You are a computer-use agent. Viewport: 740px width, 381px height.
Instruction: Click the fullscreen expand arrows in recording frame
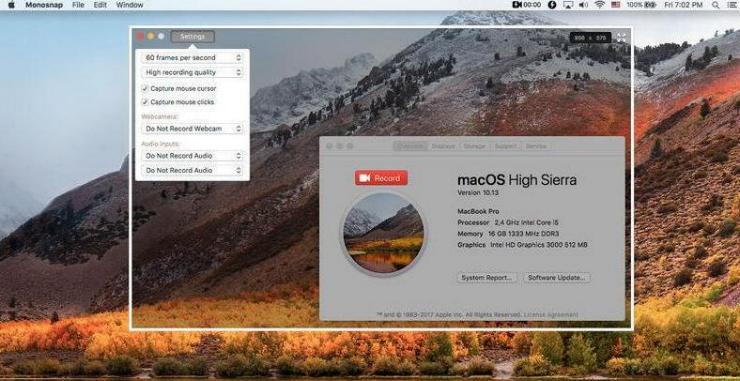[x=621, y=37]
